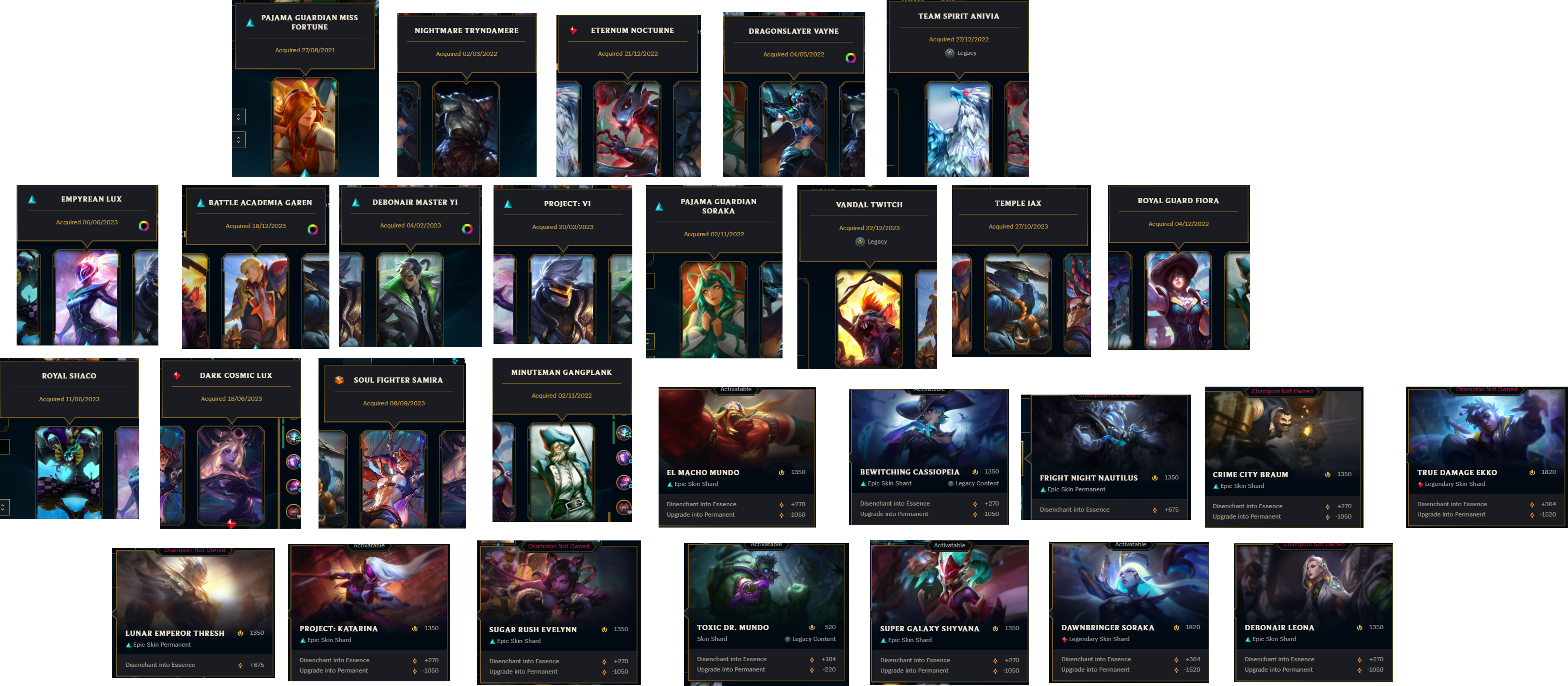Click the chroma color wheel on Dragonslayer Vayne
Viewport: 1568px width, 686px height.
[x=850, y=58]
